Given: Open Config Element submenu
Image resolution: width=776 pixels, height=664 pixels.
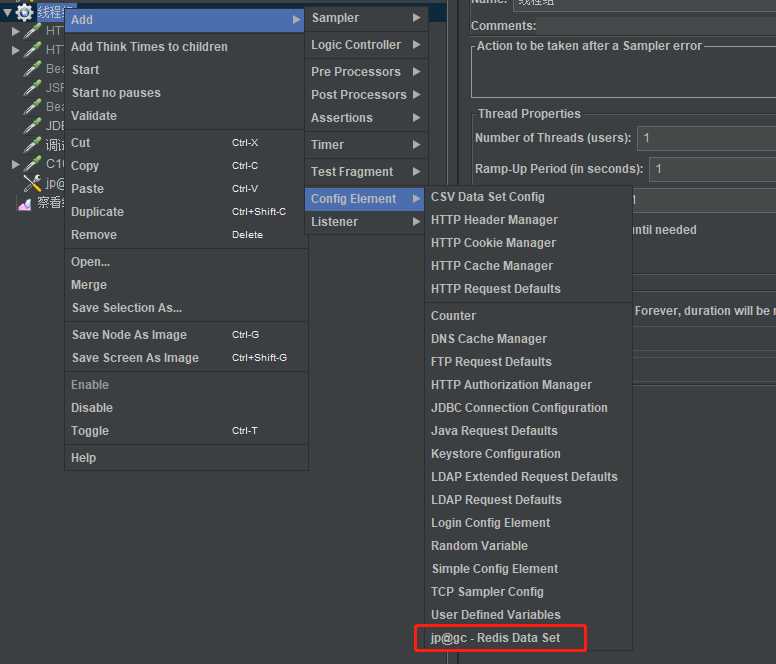Looking at the screenshot, I should click(x=365, y=199).
